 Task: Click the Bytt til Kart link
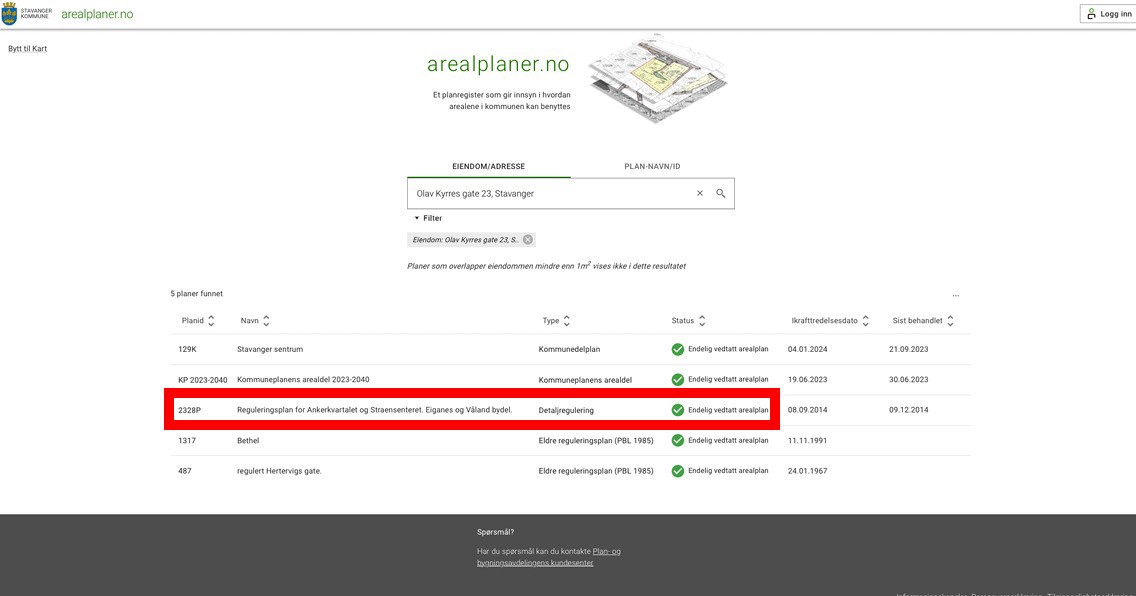click(x=28, y=49)
